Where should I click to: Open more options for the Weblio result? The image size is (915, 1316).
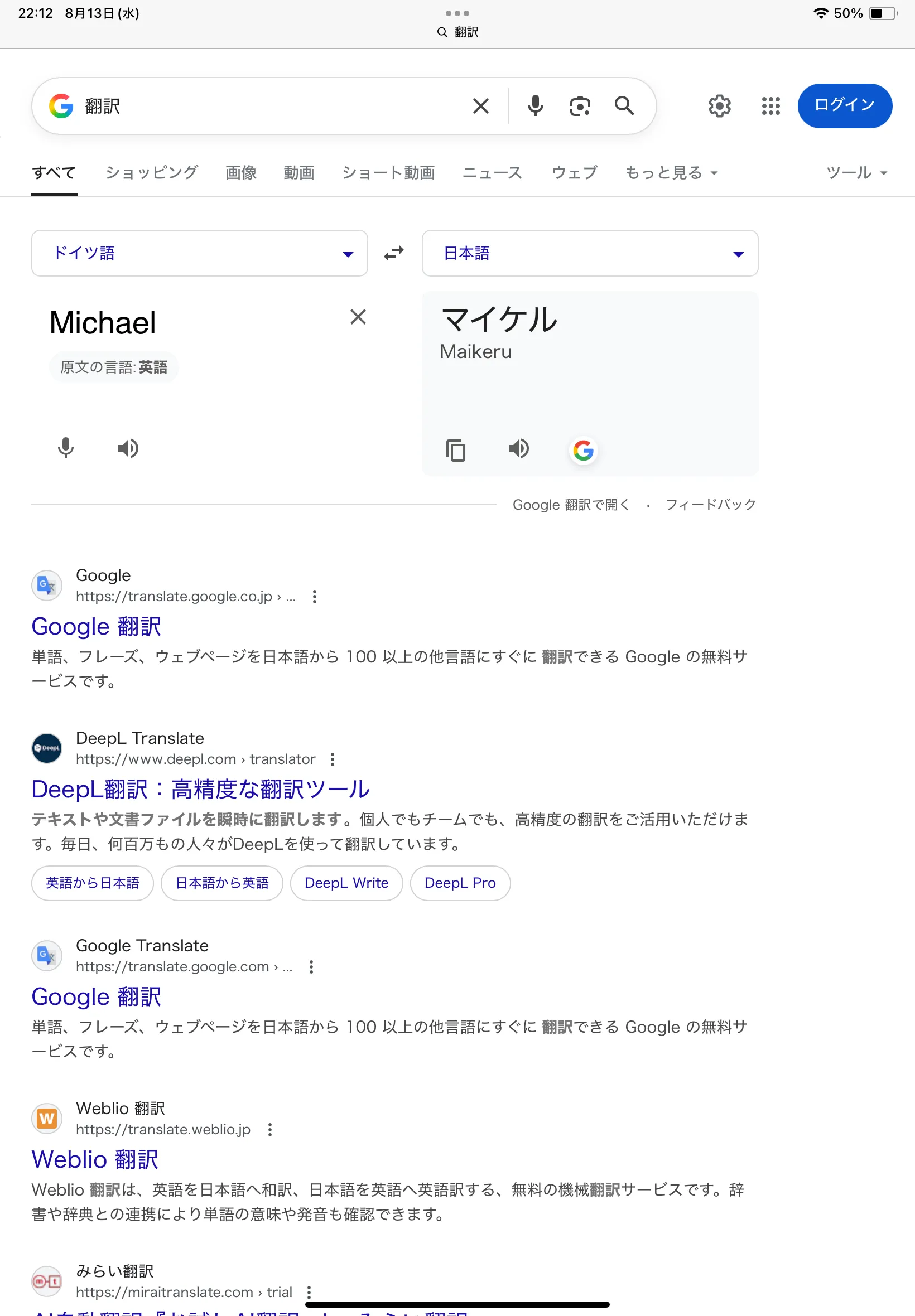coord(270,1130)
